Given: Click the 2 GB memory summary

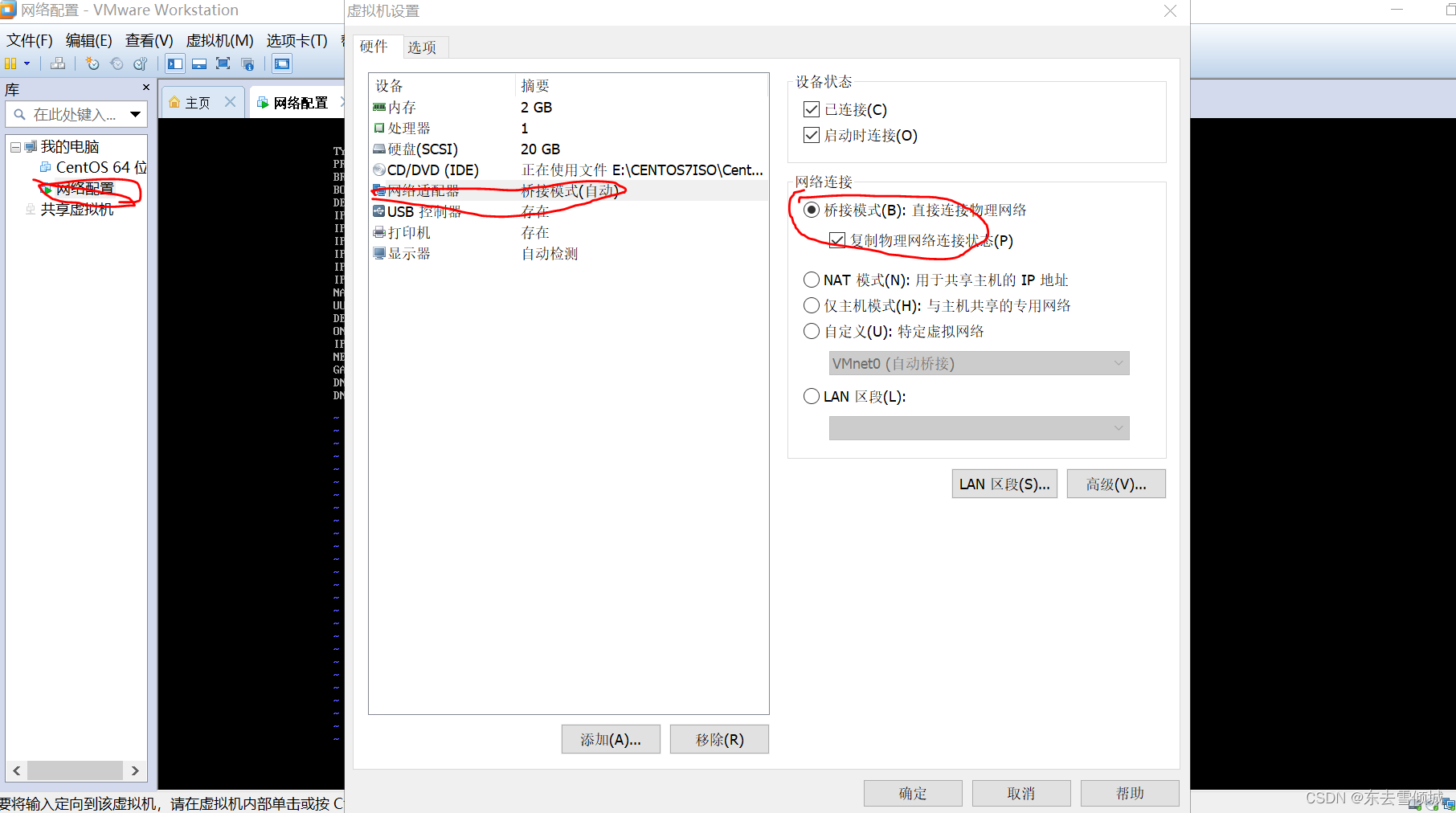Looking at the screenshot, I should 536,107.
